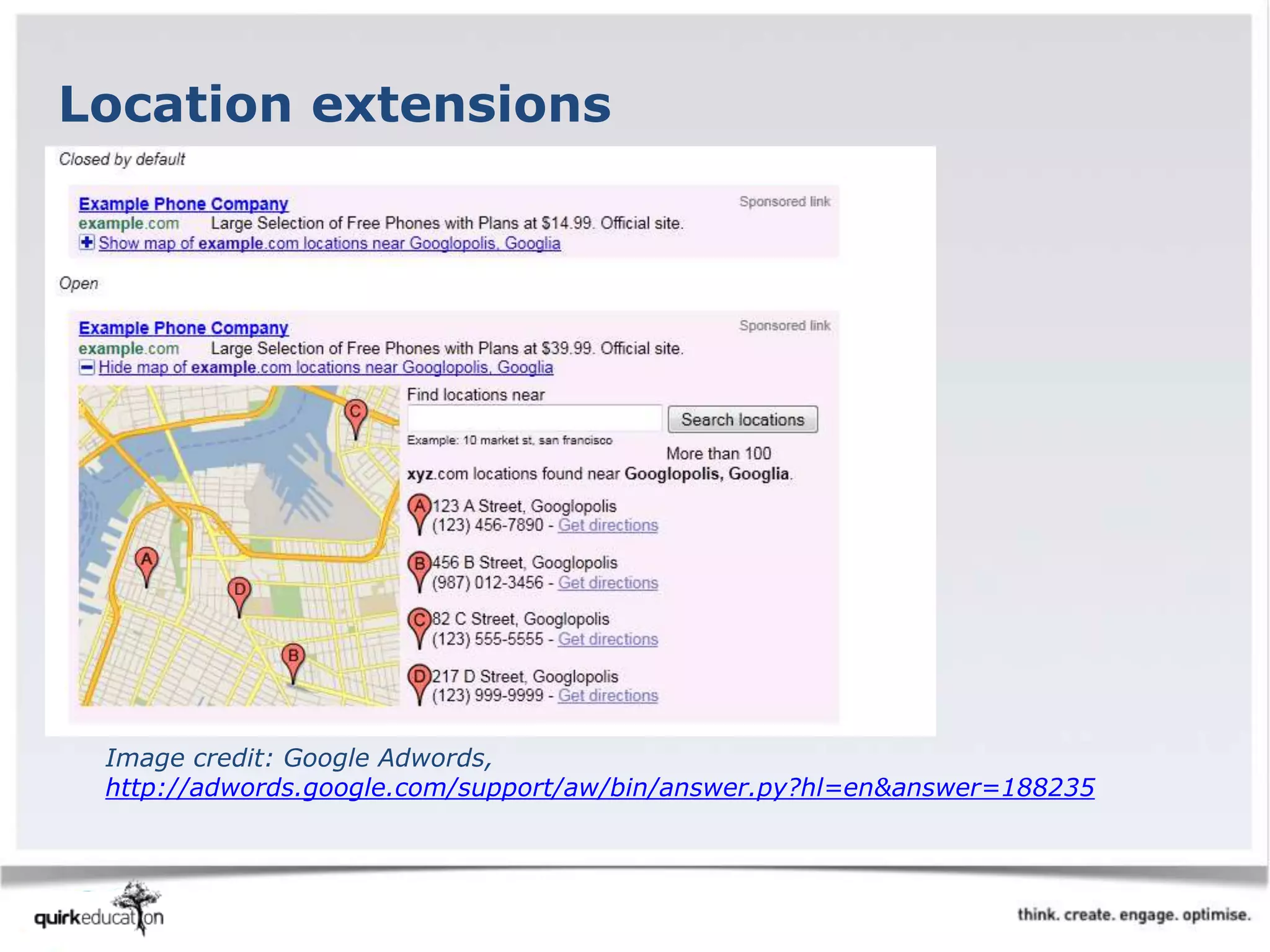
Task: Click the '123 A Street, Googlopolis' address
Action: pyautogui.click(x=525, y=506)
